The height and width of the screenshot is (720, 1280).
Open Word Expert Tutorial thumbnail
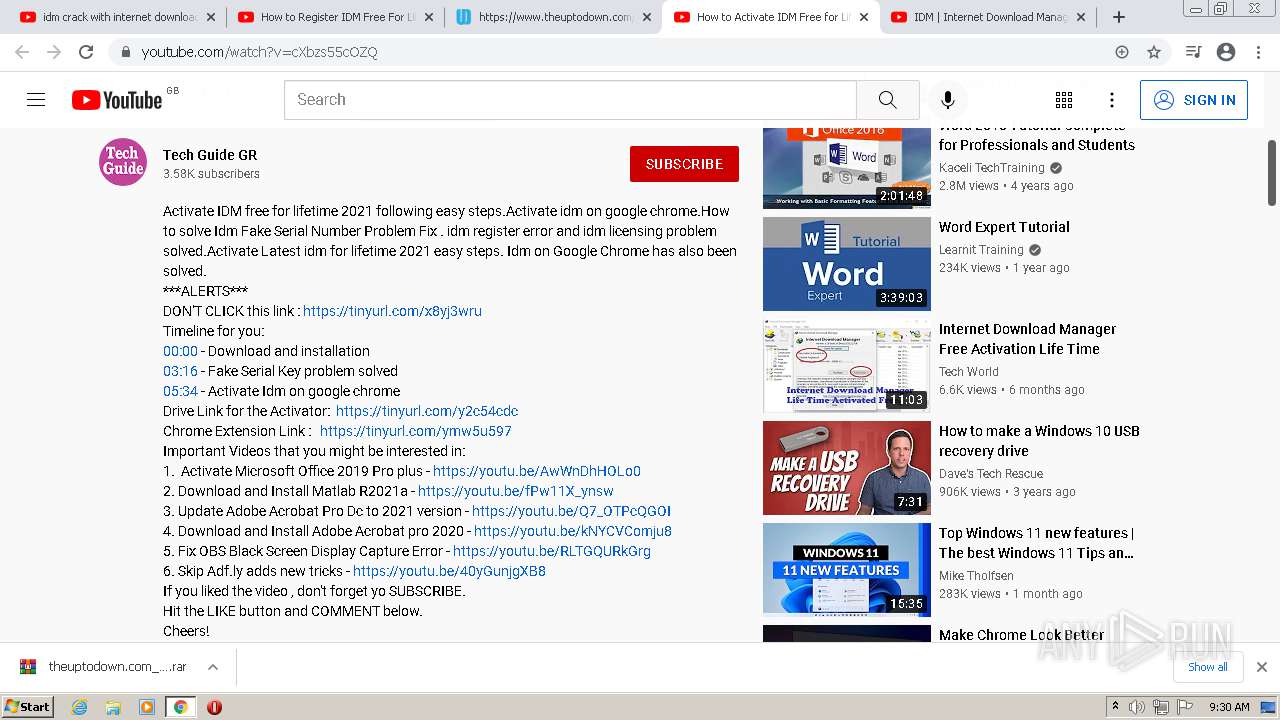point(847,264)
